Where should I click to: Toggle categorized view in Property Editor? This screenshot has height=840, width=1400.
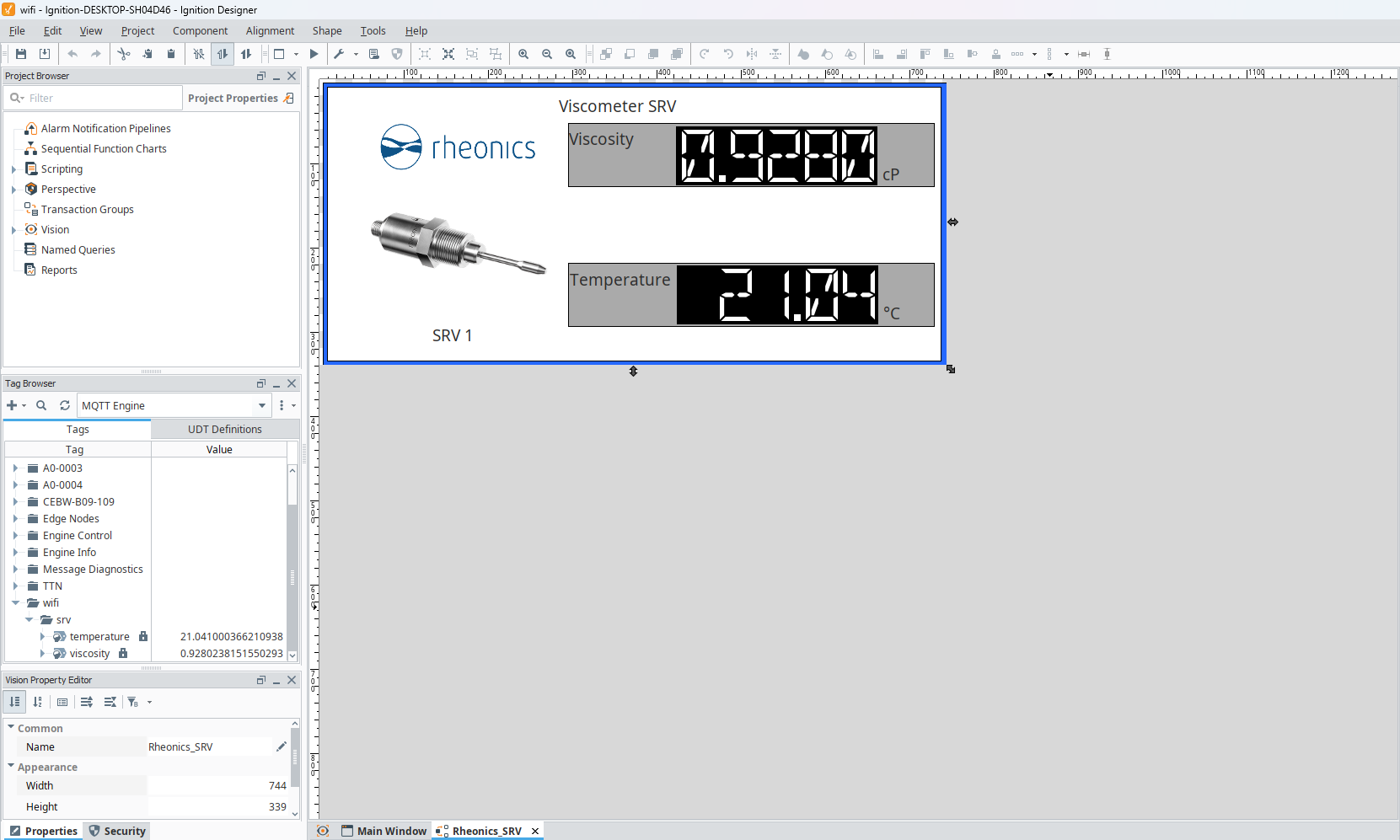(14, 702)
